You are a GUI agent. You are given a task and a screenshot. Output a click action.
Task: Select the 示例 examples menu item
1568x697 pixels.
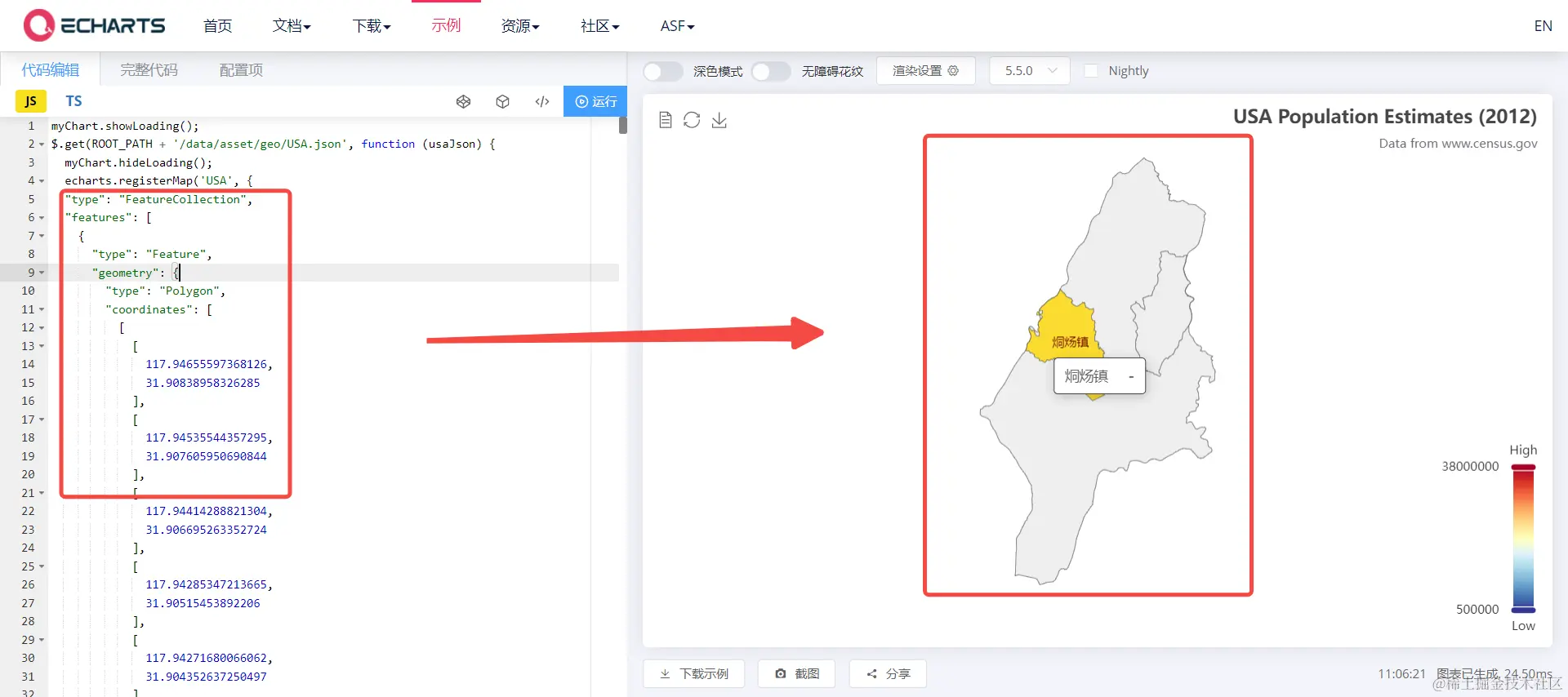point(446,26)
